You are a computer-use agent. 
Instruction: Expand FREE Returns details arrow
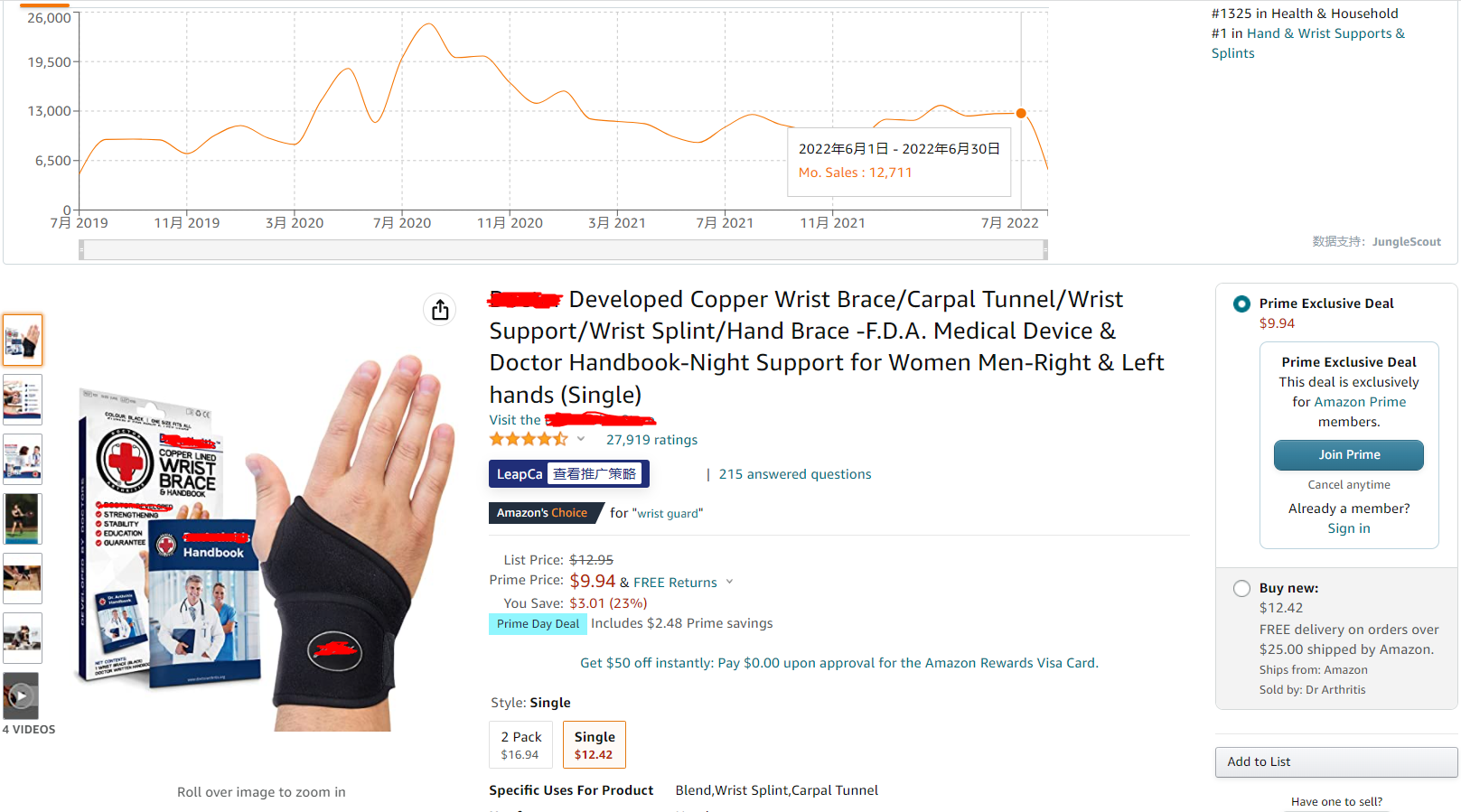729,582
